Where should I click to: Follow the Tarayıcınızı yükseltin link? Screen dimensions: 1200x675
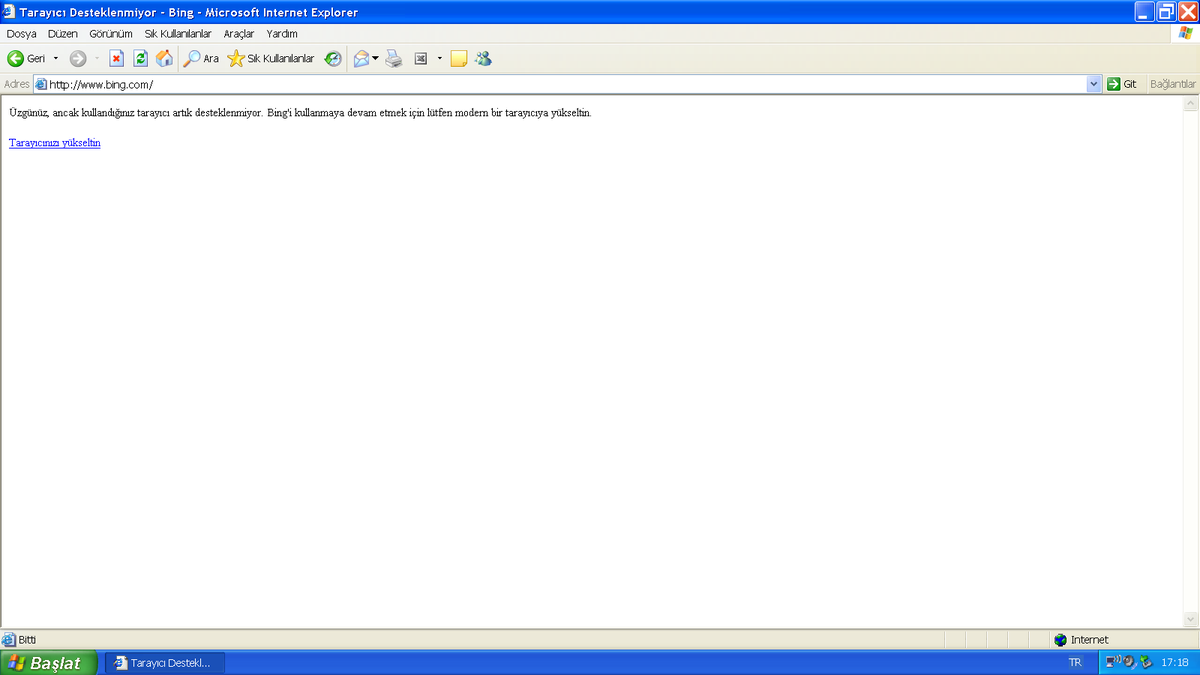click(x=55, y=143)
